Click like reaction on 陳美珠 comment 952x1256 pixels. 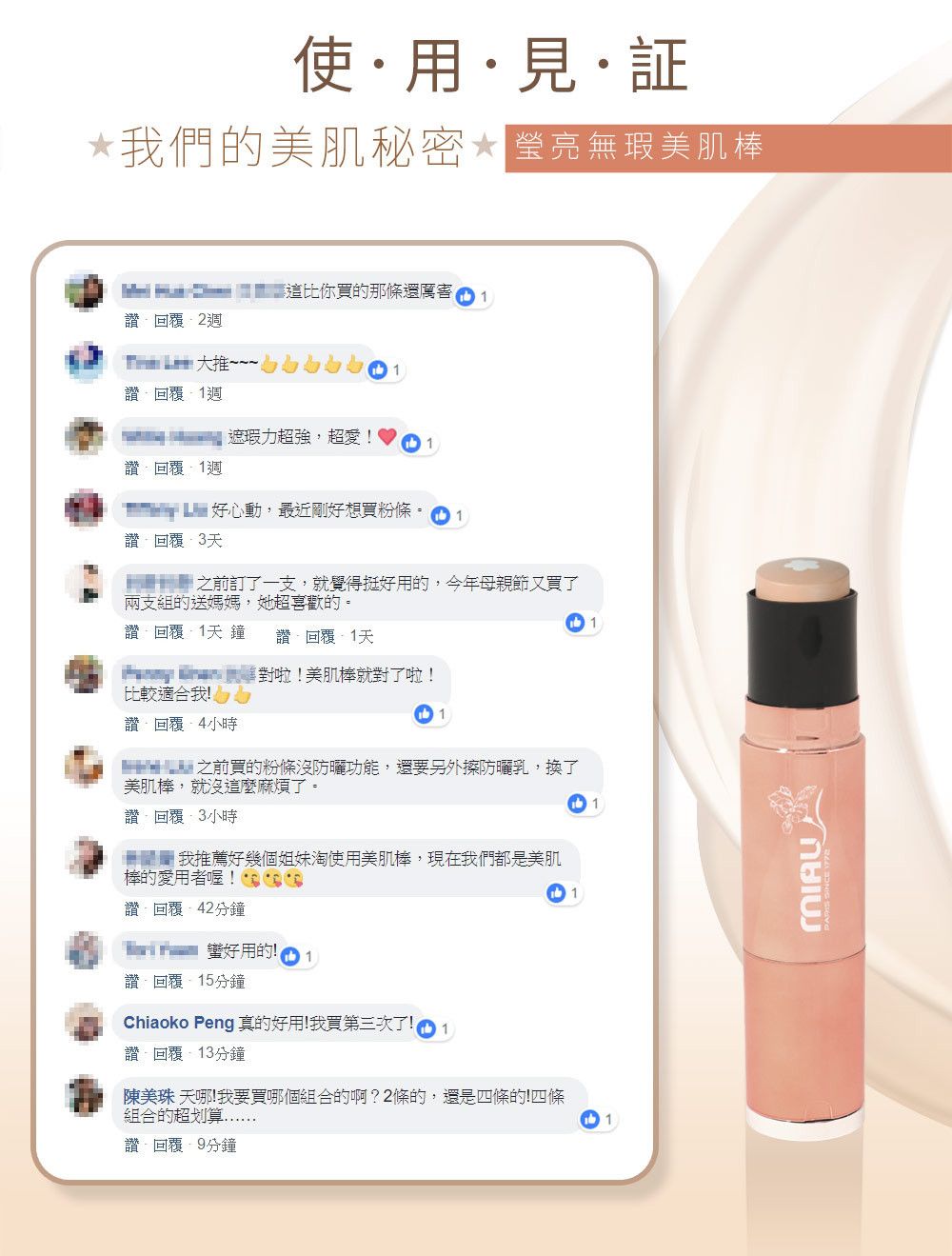click(590, 1120)
